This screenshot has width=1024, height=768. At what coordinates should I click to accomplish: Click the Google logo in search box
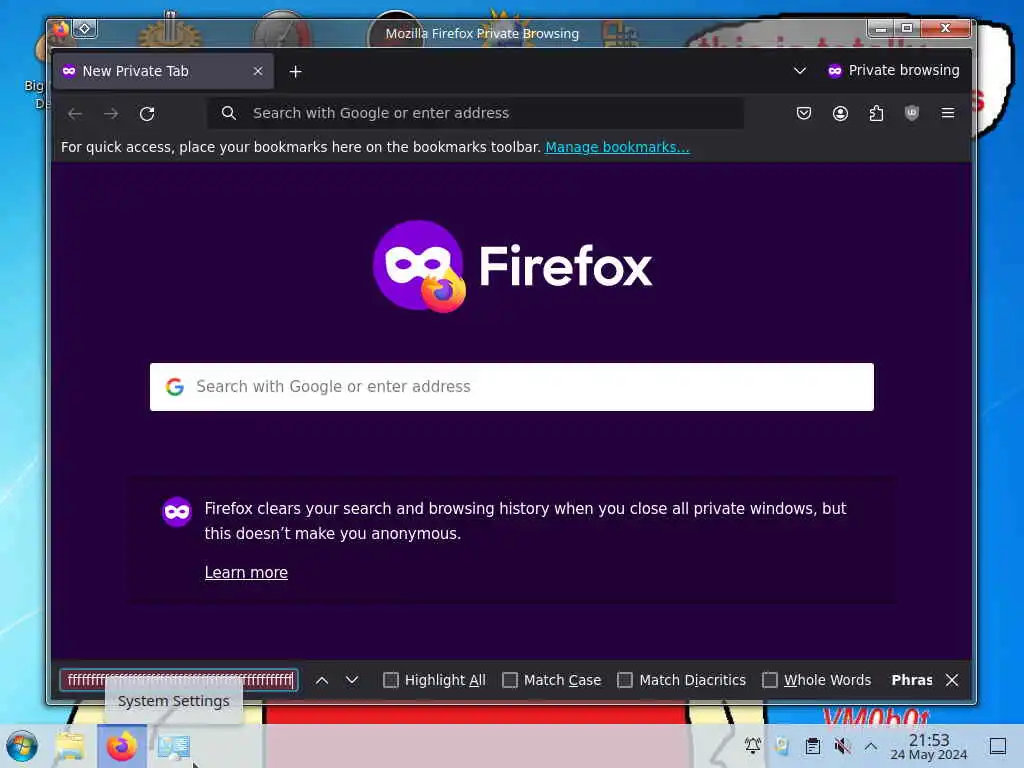tap(174, 387)
